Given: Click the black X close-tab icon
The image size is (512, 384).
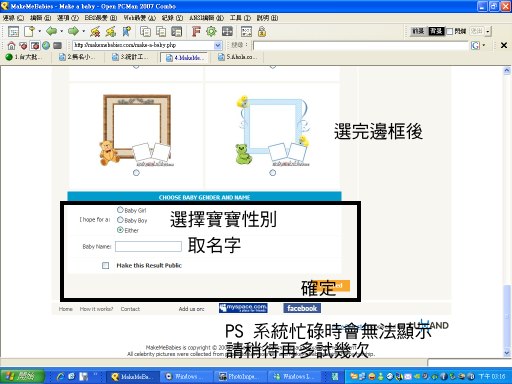Looking at the screenshot, I should (x=504, y=45).
